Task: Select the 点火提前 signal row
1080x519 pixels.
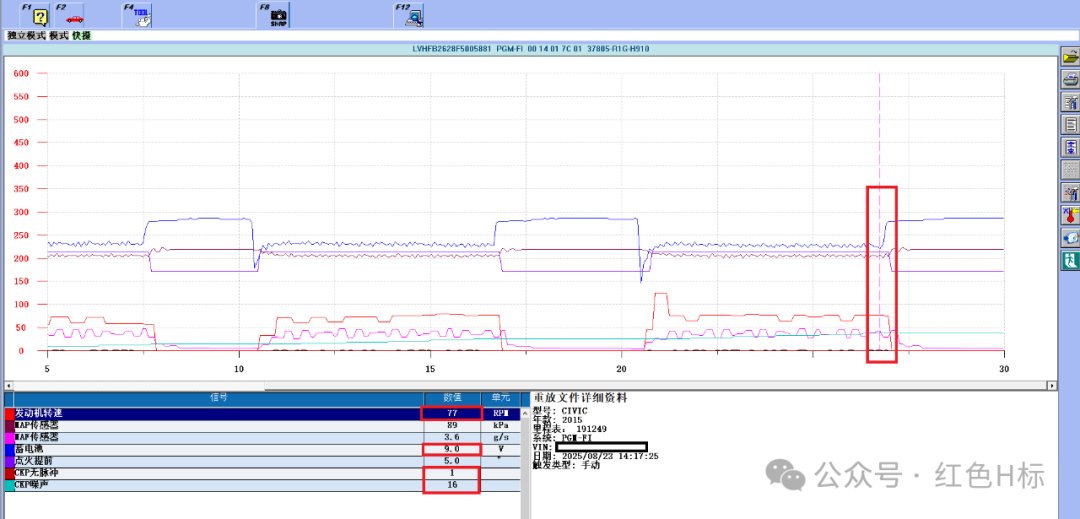Action: click(262, 461)
